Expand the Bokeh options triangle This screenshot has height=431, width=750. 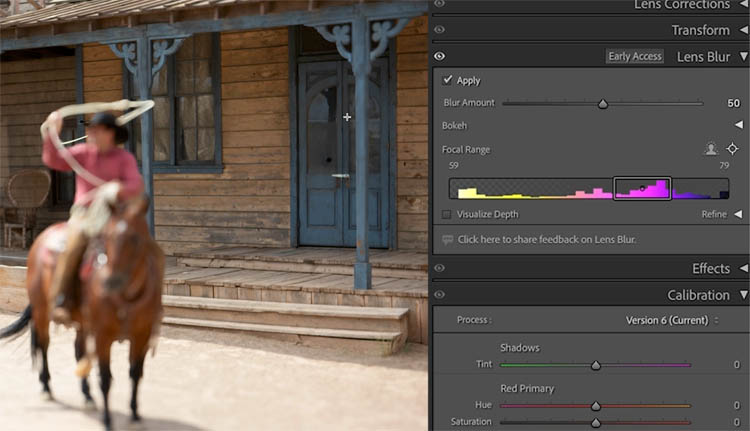(739, 125)
